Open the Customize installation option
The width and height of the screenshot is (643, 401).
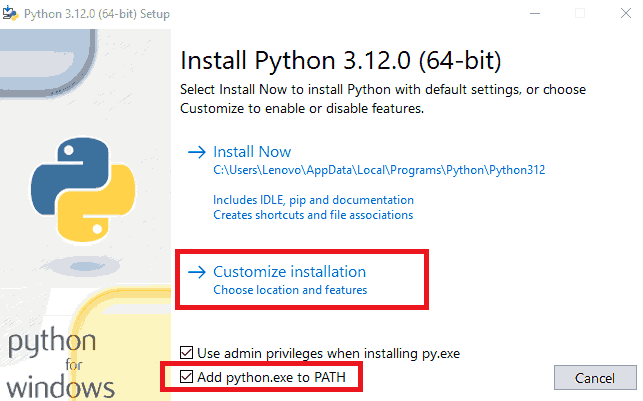[x=289, y=272]
